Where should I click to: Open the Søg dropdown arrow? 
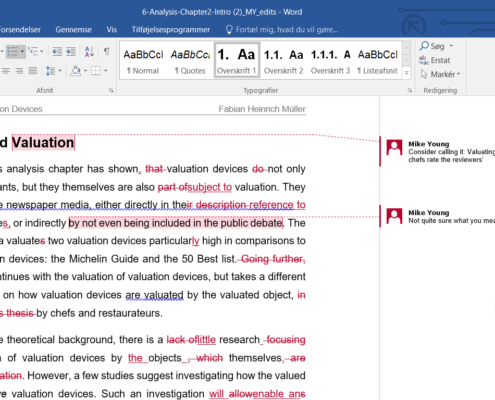click(x=451, y=46)
